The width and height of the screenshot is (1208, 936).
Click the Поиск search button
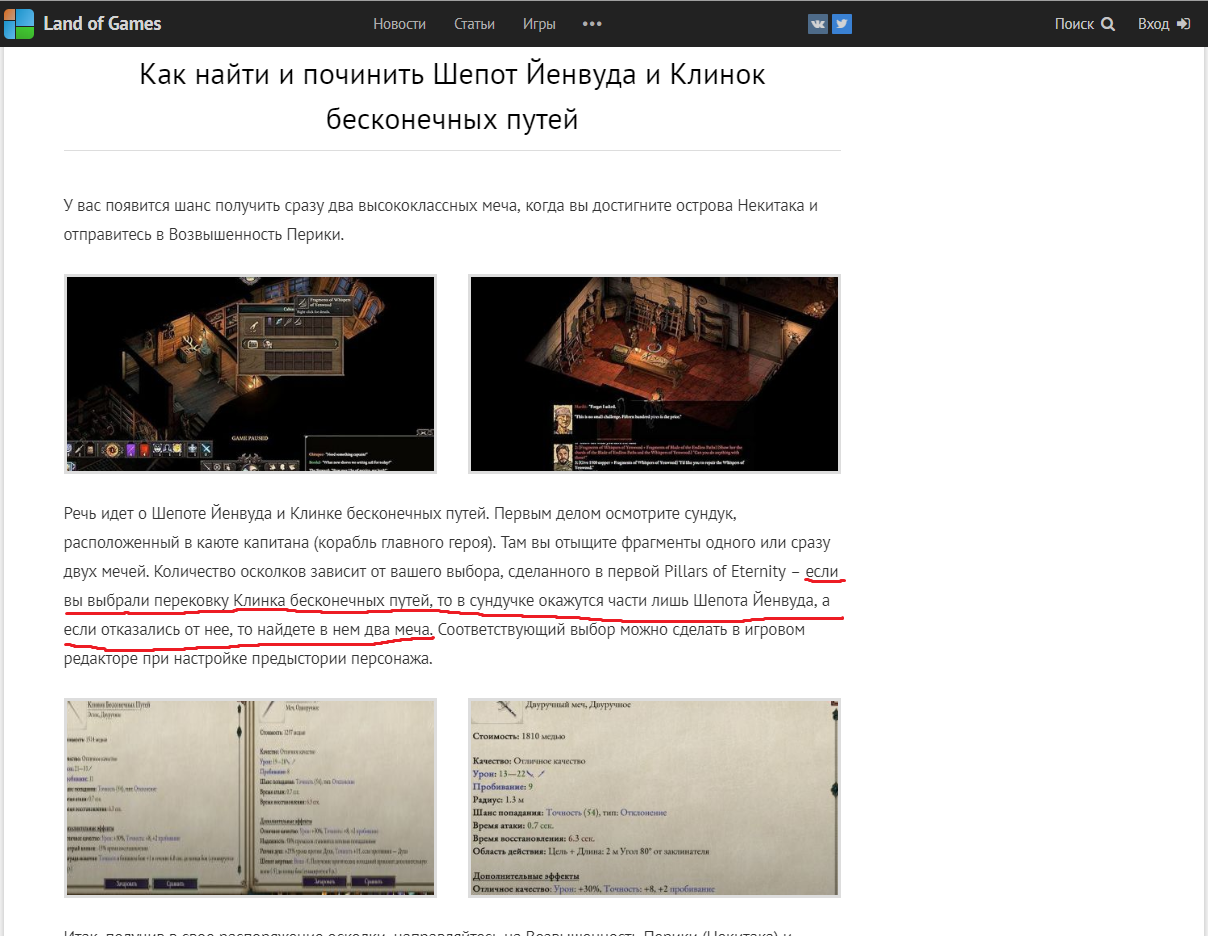[1084, 24]
